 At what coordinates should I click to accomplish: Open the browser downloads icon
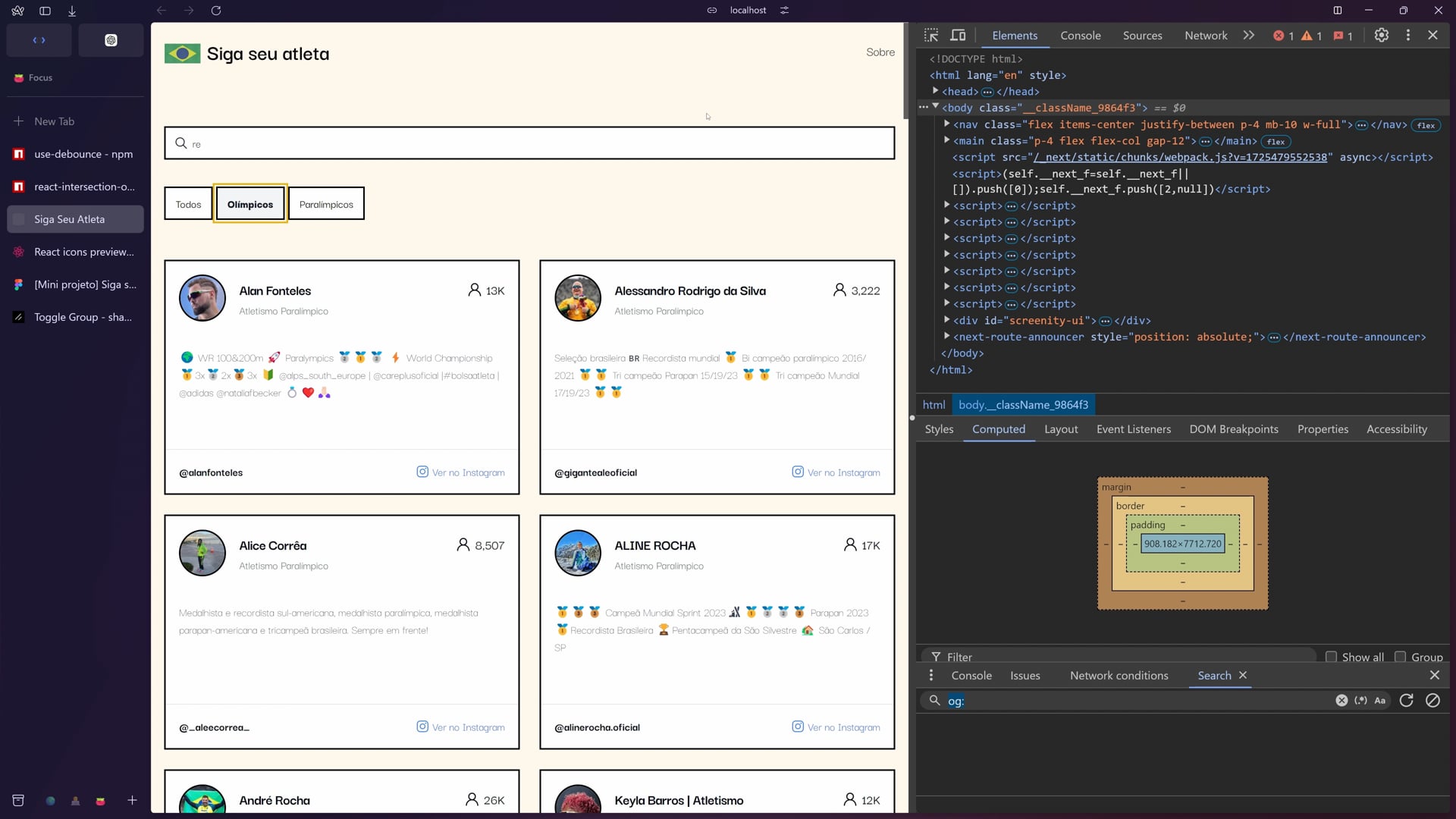72,11
